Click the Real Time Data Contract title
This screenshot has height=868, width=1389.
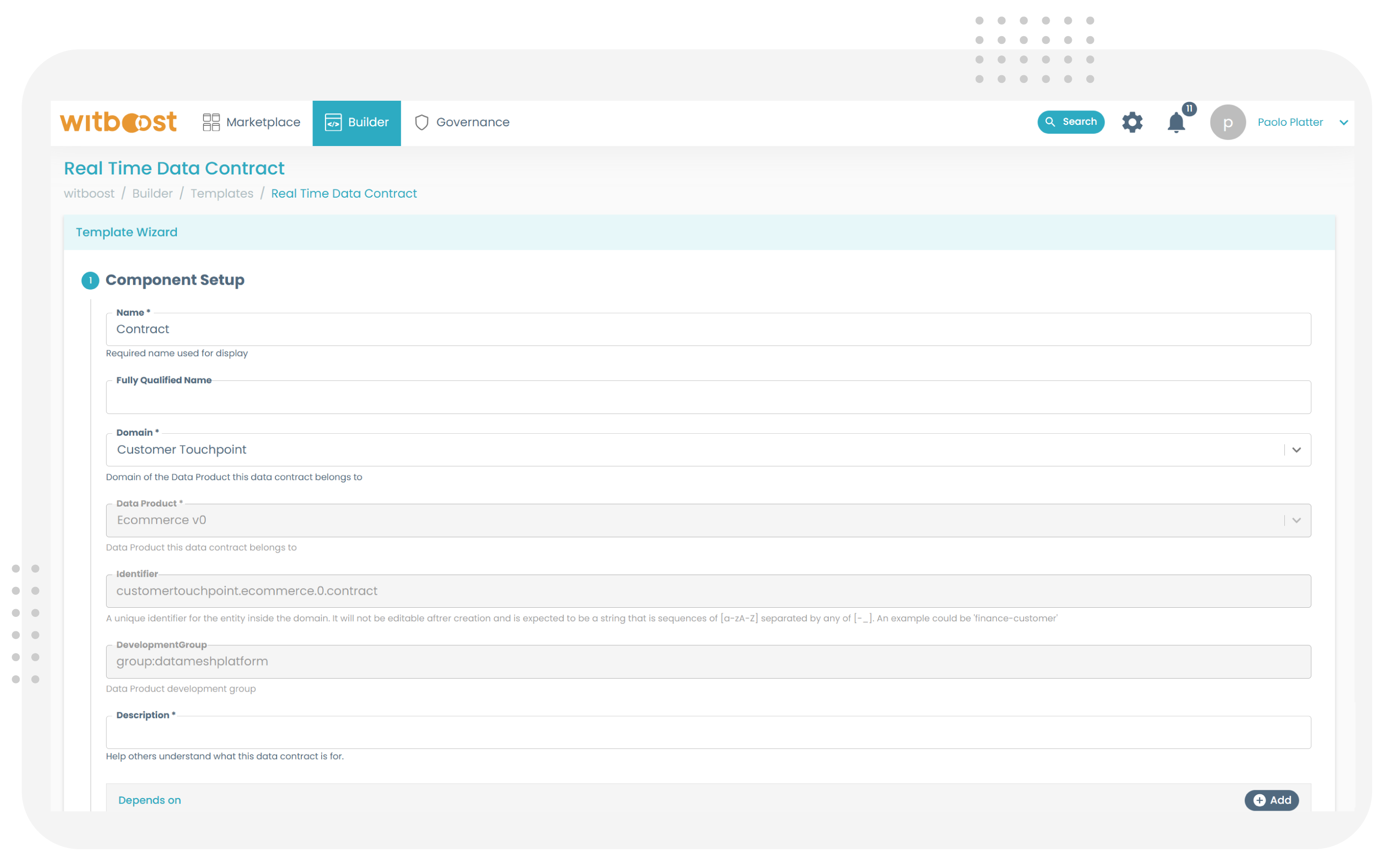tap(174, 168)
